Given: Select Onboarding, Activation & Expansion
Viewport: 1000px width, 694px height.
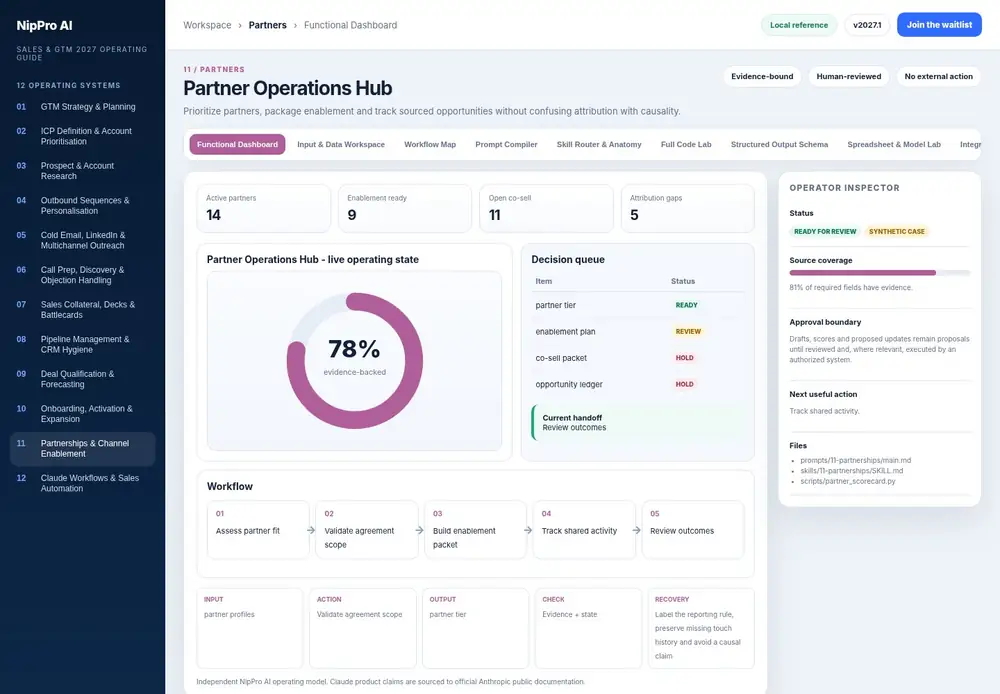Looking at the screenshot, I should coord(82,413).
